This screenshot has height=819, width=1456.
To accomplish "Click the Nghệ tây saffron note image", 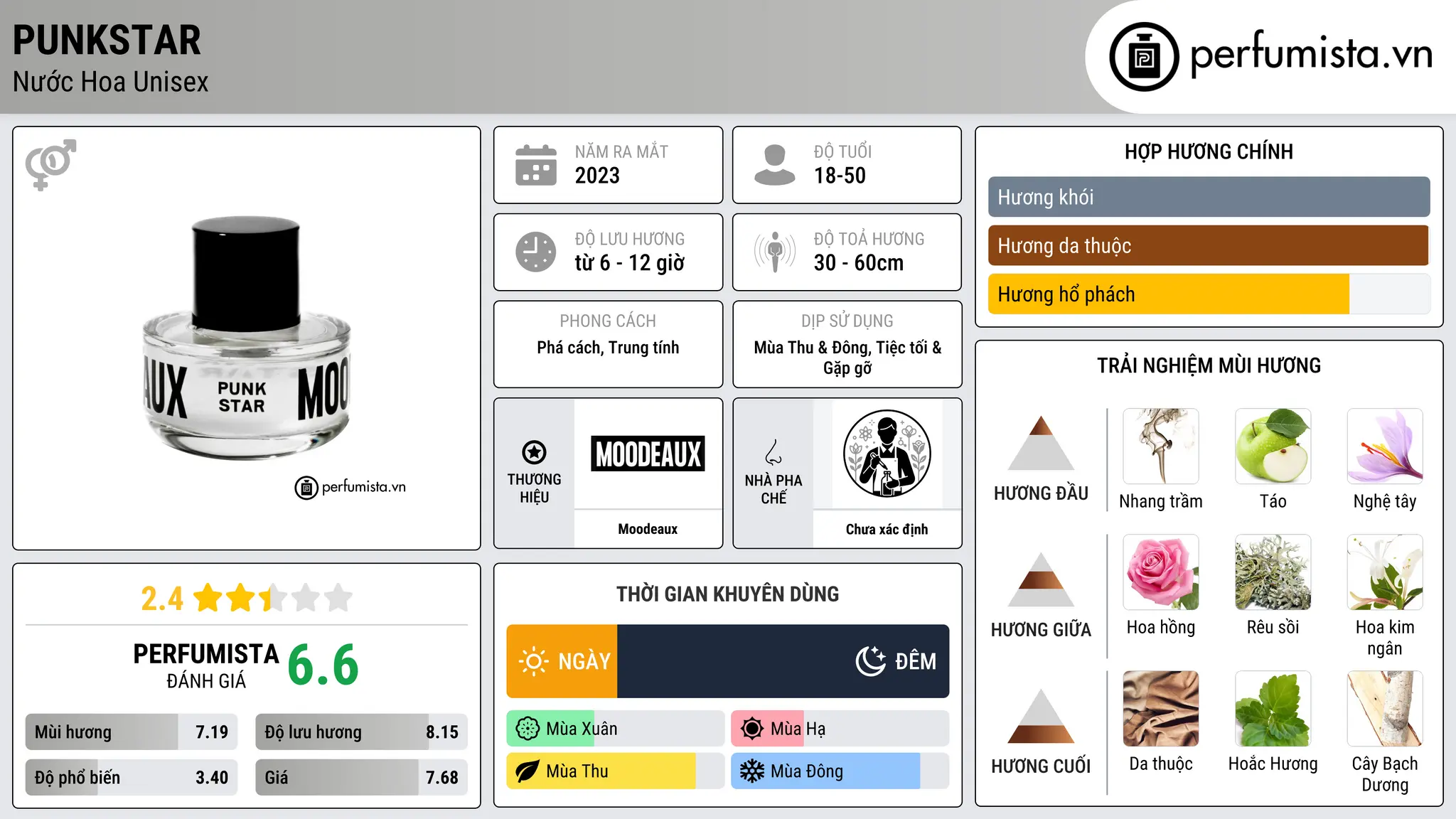I will [x=1385, y=446].
